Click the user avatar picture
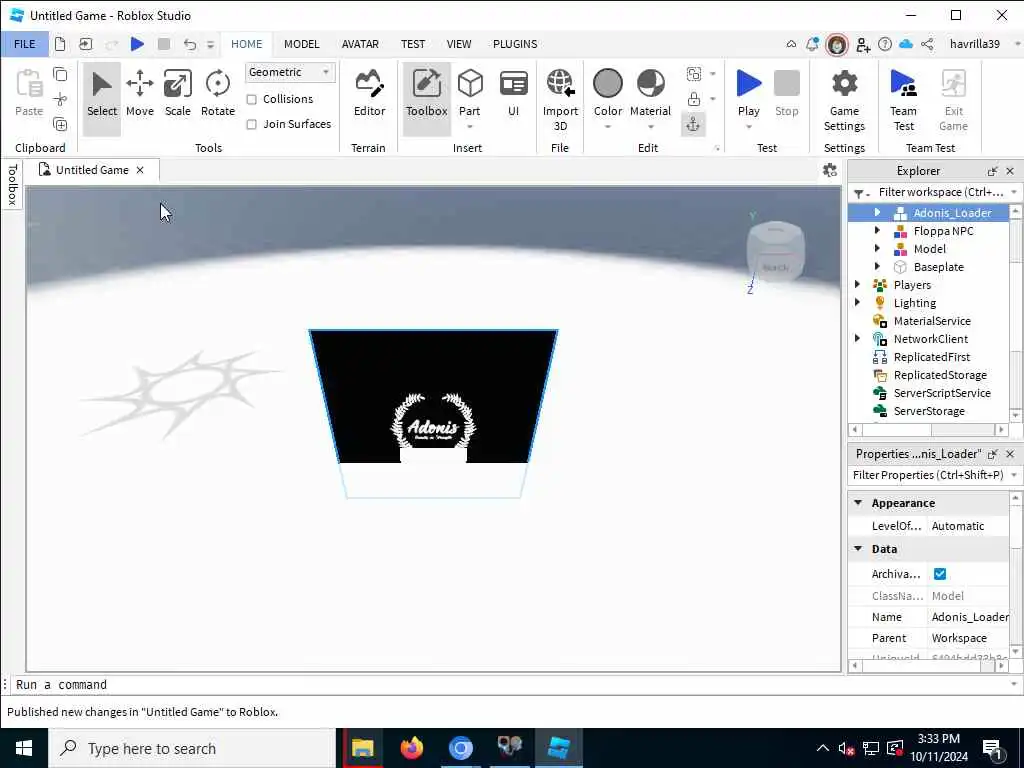Viewport: 1024px width, 768px height. click(x=837, y=44)
